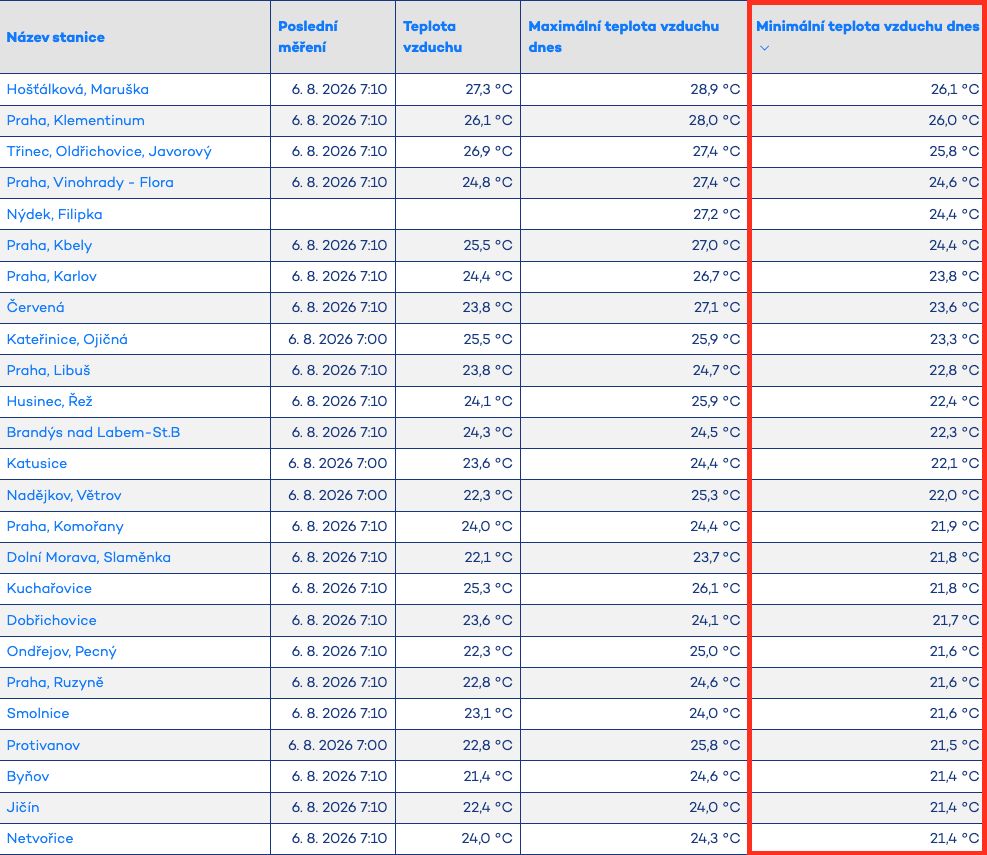Open station Smolnice
The image size is (987, 855).
(38, 713)
